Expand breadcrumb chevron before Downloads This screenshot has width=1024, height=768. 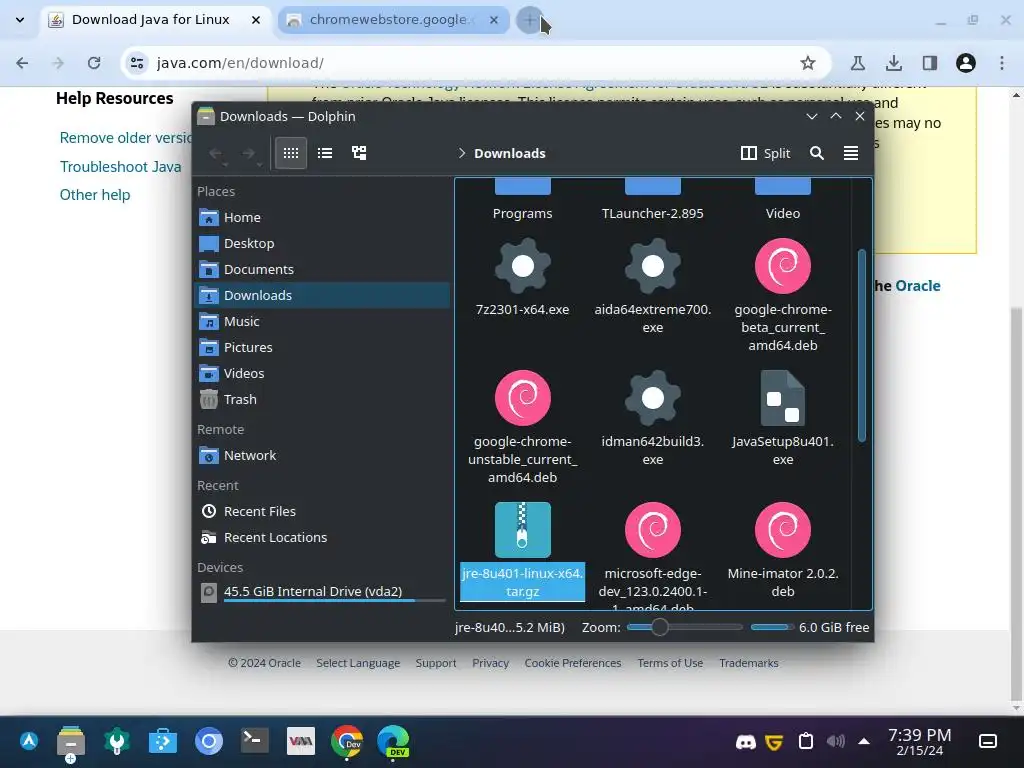pos(462,153)
